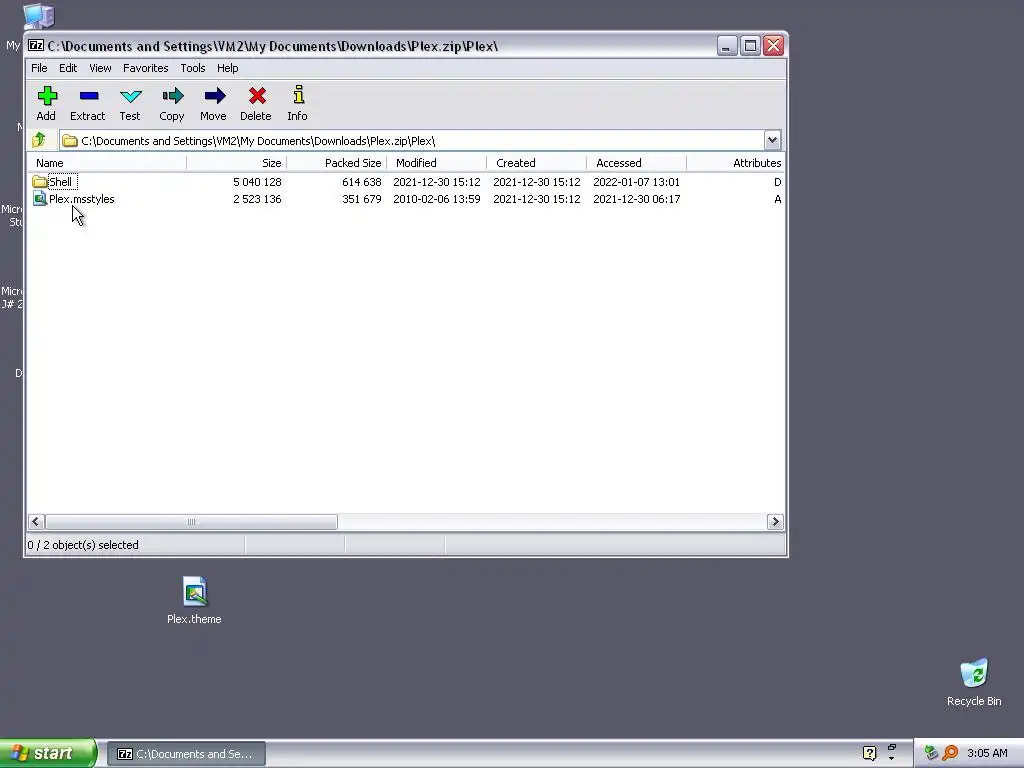Click the address bar path field
Image resolution: width=1024 pixels, height=768 pixels.
tap(411, 140)
